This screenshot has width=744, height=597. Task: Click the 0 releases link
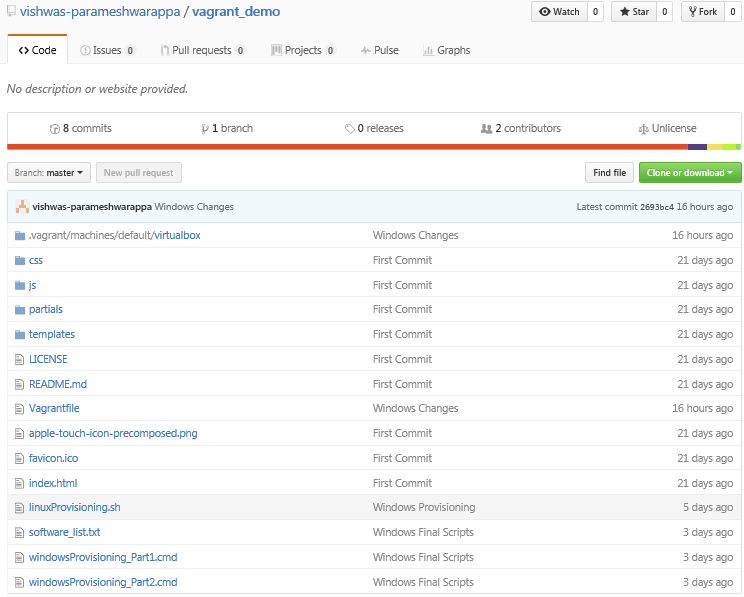374,129
